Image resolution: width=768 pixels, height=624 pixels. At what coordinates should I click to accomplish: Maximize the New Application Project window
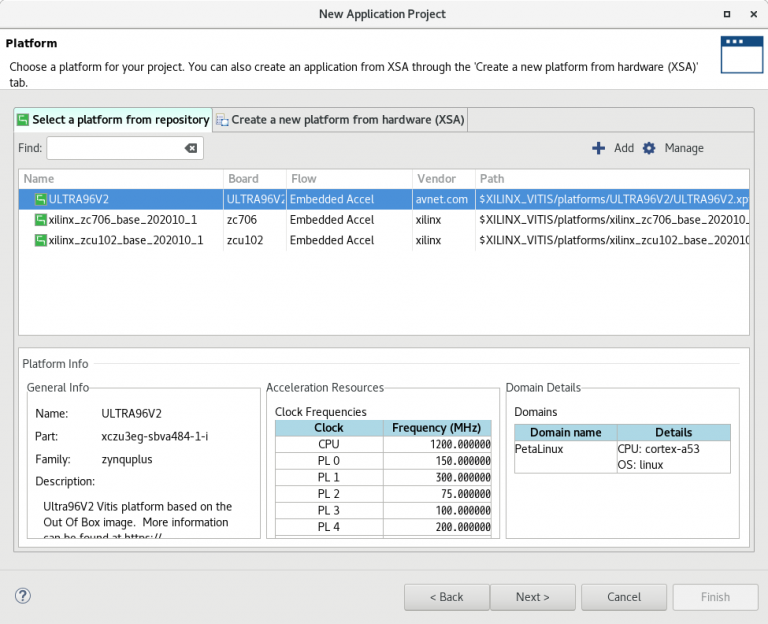[725, 14]
